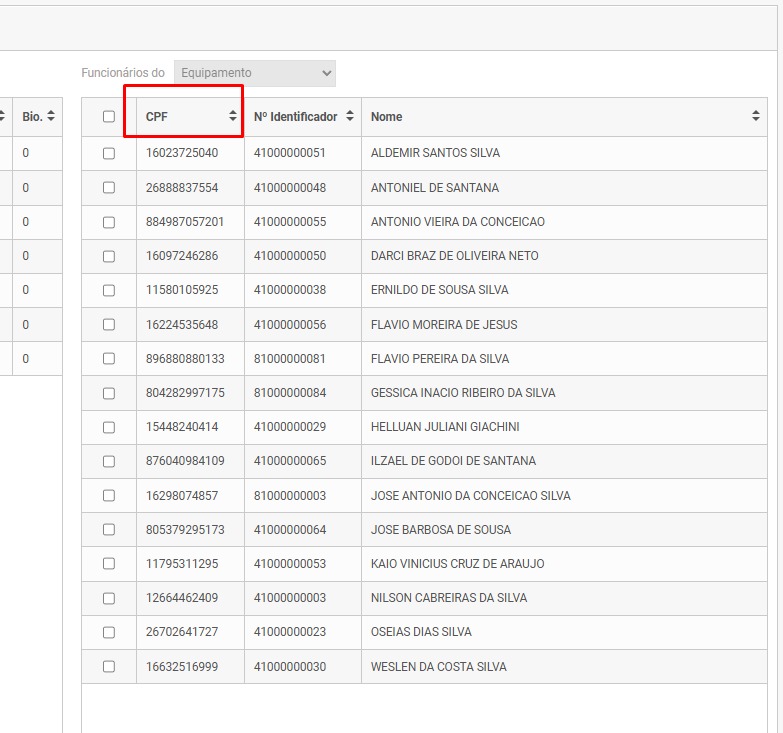Open the Equipamento dropdown
This screenshot has width=783, height=733.
tap(255, 73)
